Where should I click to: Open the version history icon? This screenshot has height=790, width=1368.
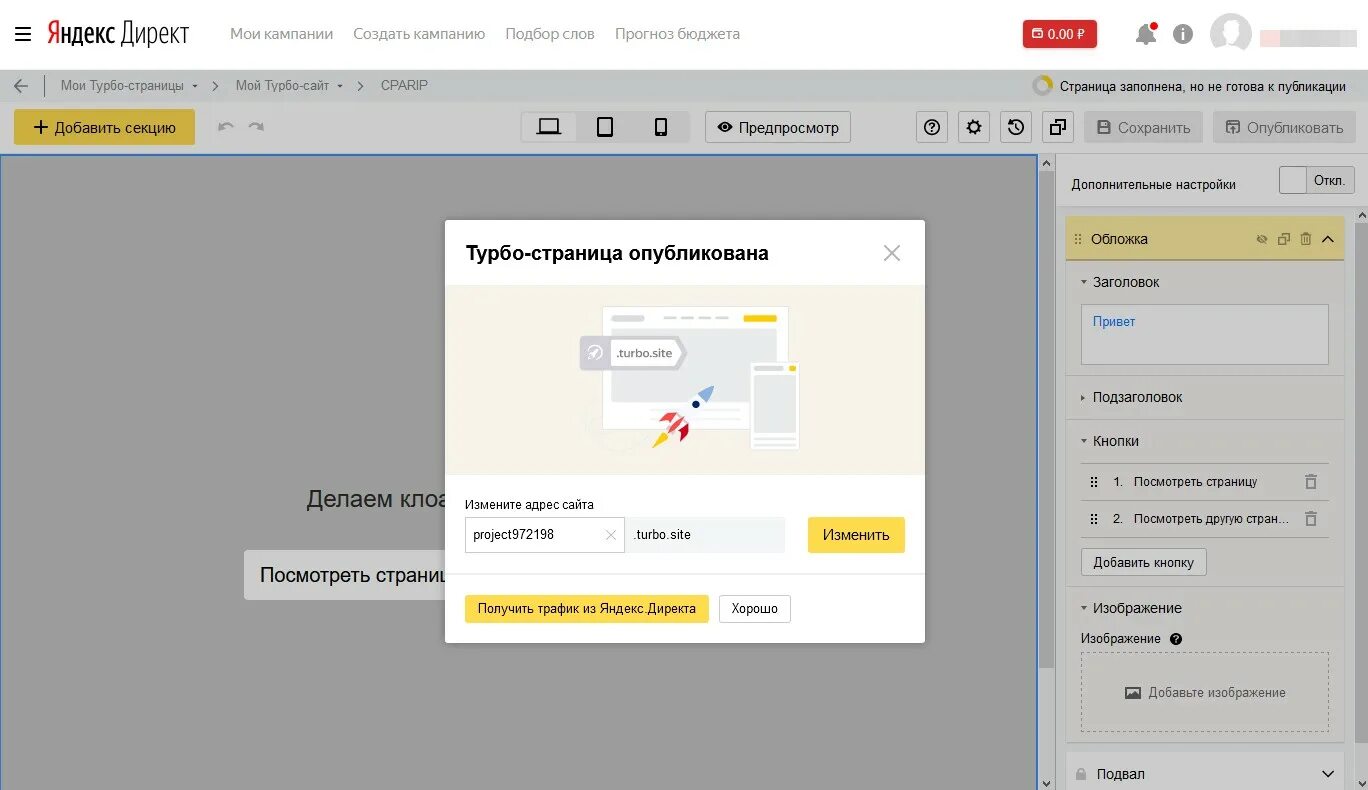click(x=1016, y=127)
